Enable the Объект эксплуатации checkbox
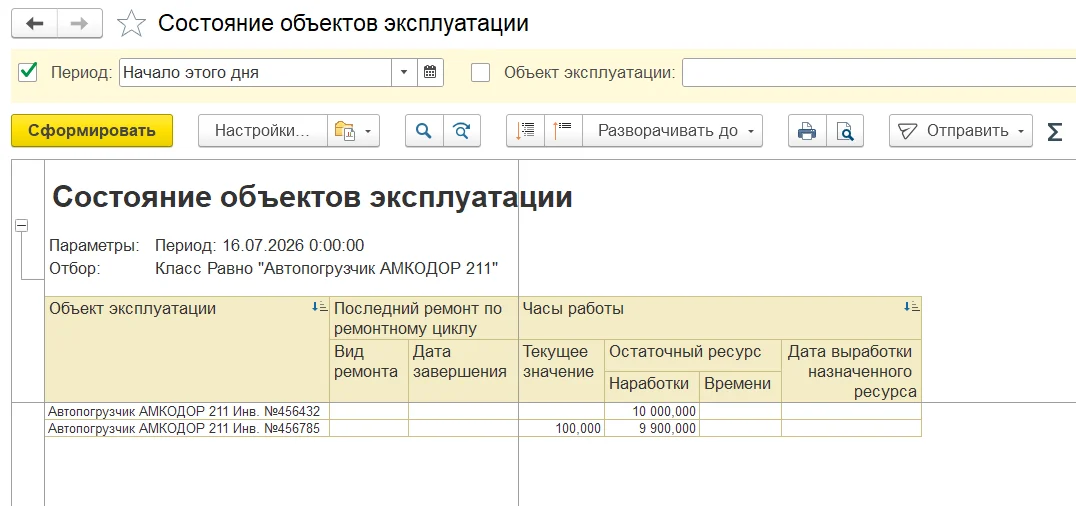The image size is (1076, 506). (480, 72)
